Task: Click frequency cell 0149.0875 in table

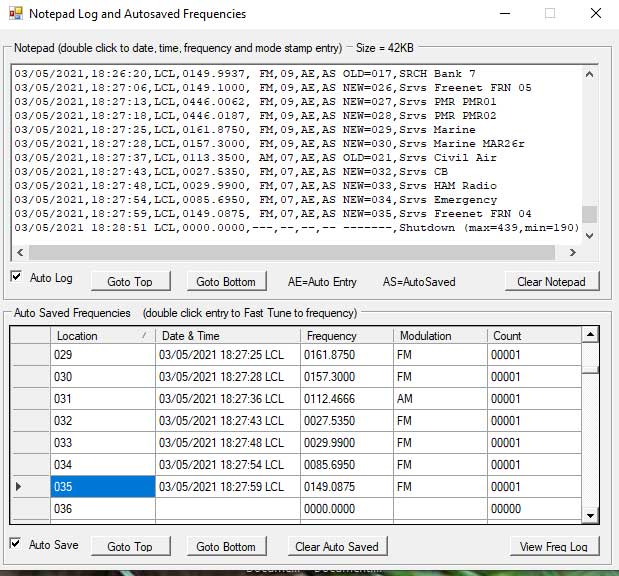Action: tap(347, 486)
